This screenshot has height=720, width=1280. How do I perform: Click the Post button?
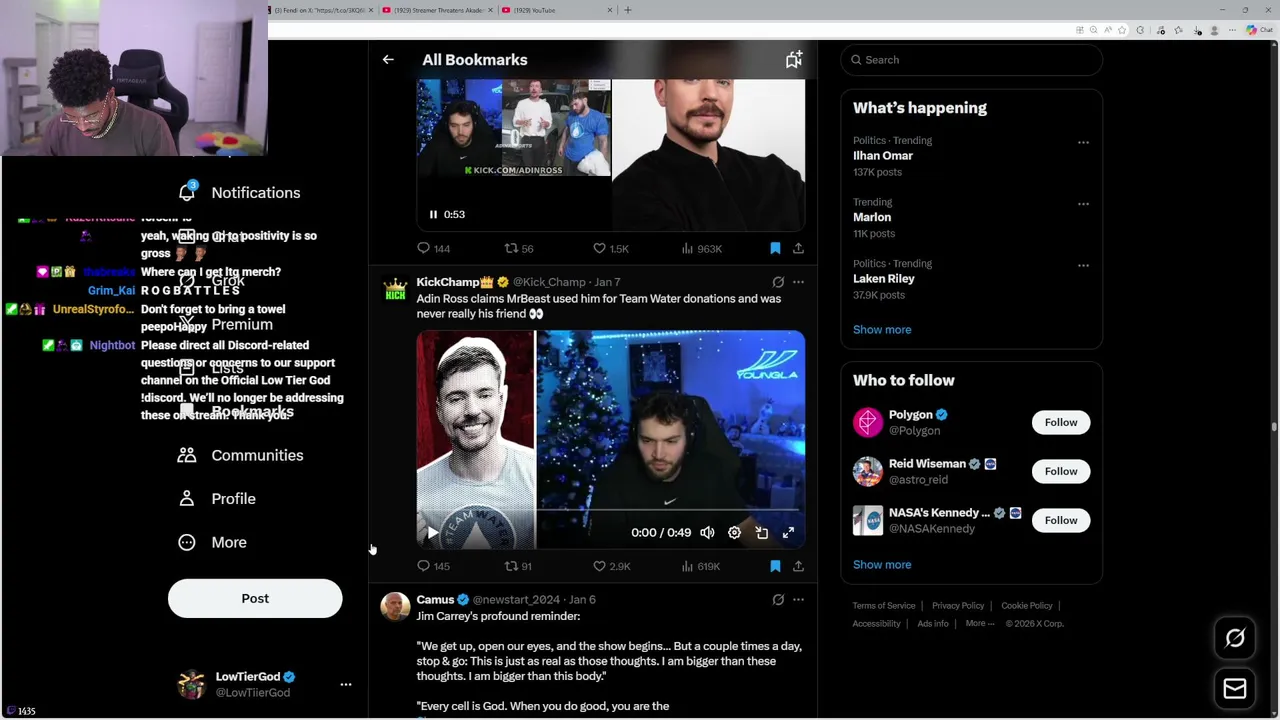[x=255, y=598]
